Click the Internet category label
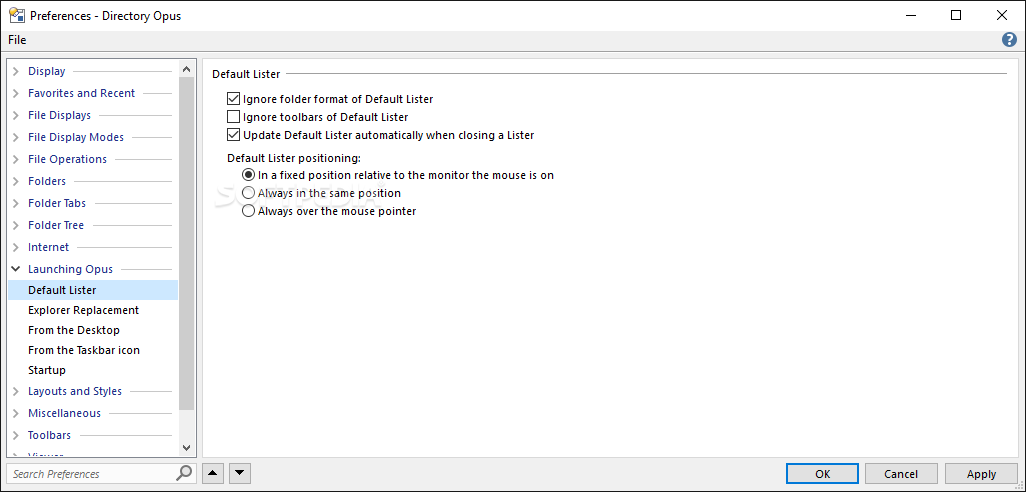The width and height of the screenshot is (1026, 492). [48, 247]
